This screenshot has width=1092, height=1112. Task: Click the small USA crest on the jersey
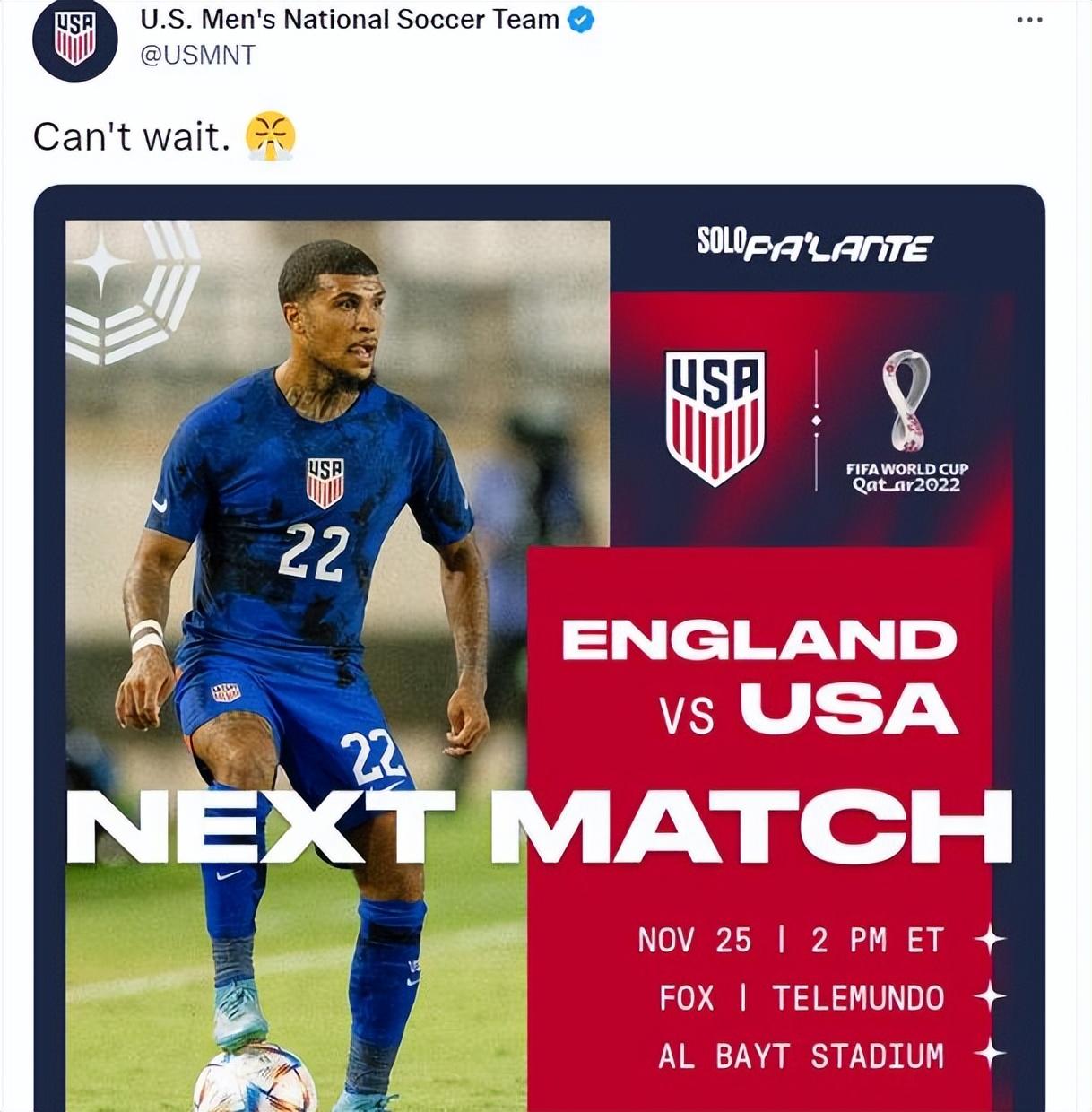pos(325,482)
